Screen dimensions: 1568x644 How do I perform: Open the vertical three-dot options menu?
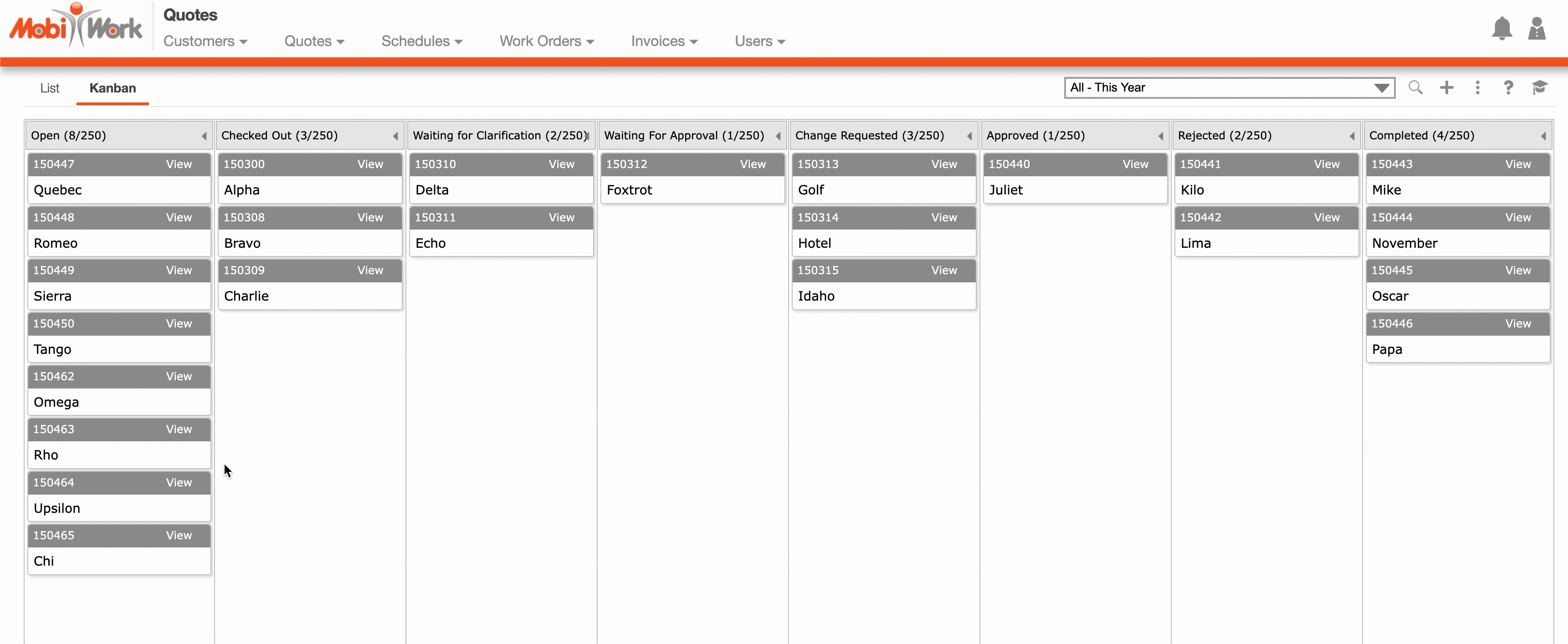click(1477, 87)
